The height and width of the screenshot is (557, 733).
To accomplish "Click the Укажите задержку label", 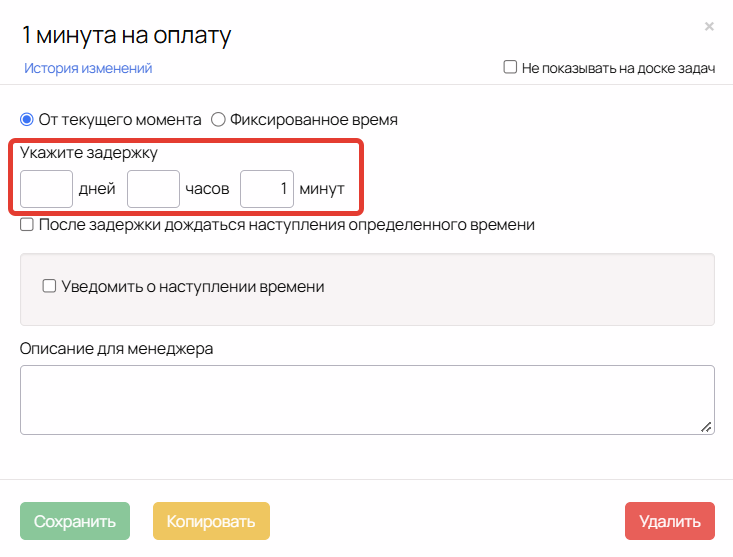I will (89, 153).
